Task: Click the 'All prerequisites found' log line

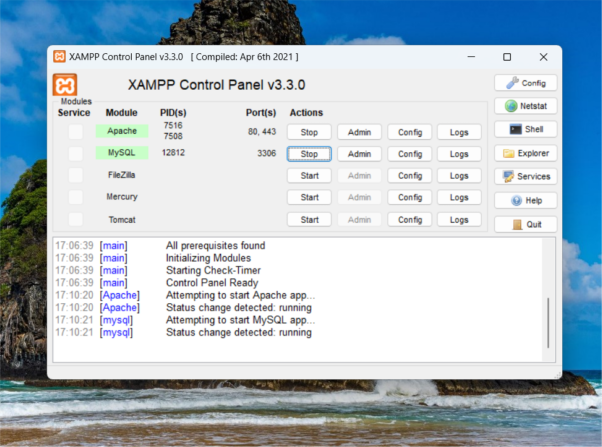Action: click(215, 245)
